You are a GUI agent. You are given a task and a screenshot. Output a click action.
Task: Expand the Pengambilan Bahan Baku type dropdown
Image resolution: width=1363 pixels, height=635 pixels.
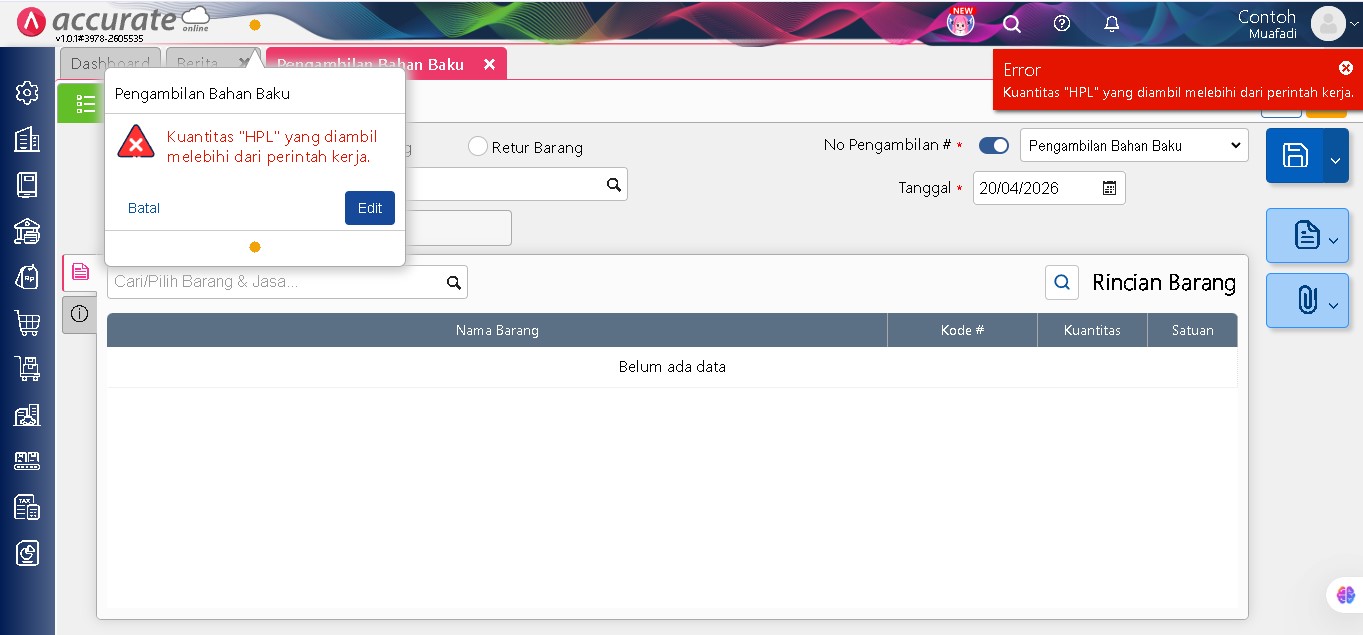click(x=1134, y=146)
